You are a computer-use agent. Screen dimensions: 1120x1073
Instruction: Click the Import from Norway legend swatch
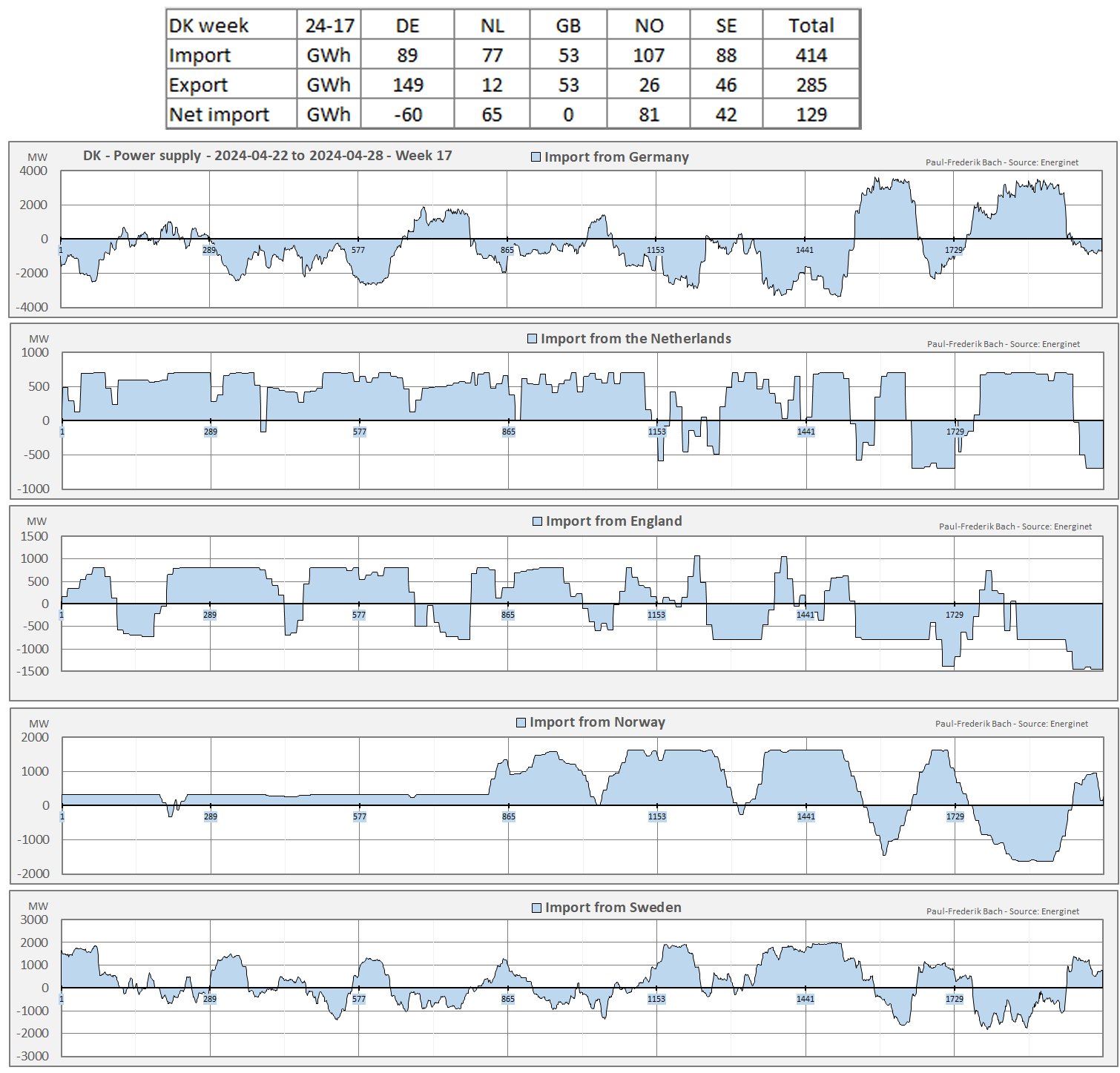(x=521, y=722)
